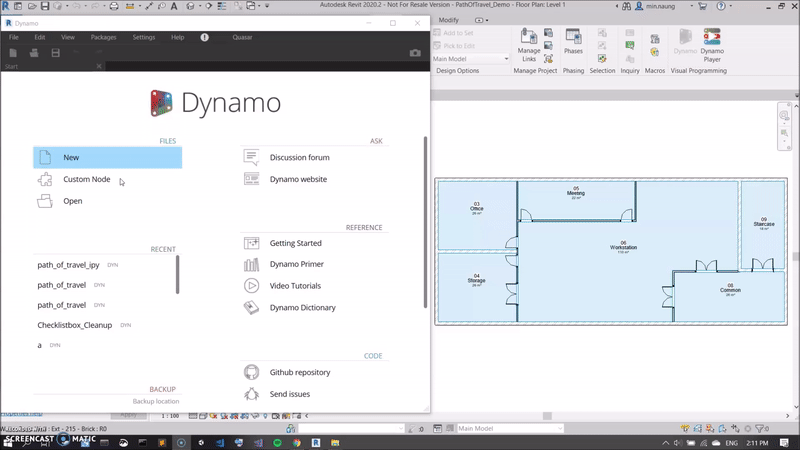Expand the Main Model design options dropdown
Image resolution: width=800 pixels, height=450 pixels.
(x=504, y=59)
